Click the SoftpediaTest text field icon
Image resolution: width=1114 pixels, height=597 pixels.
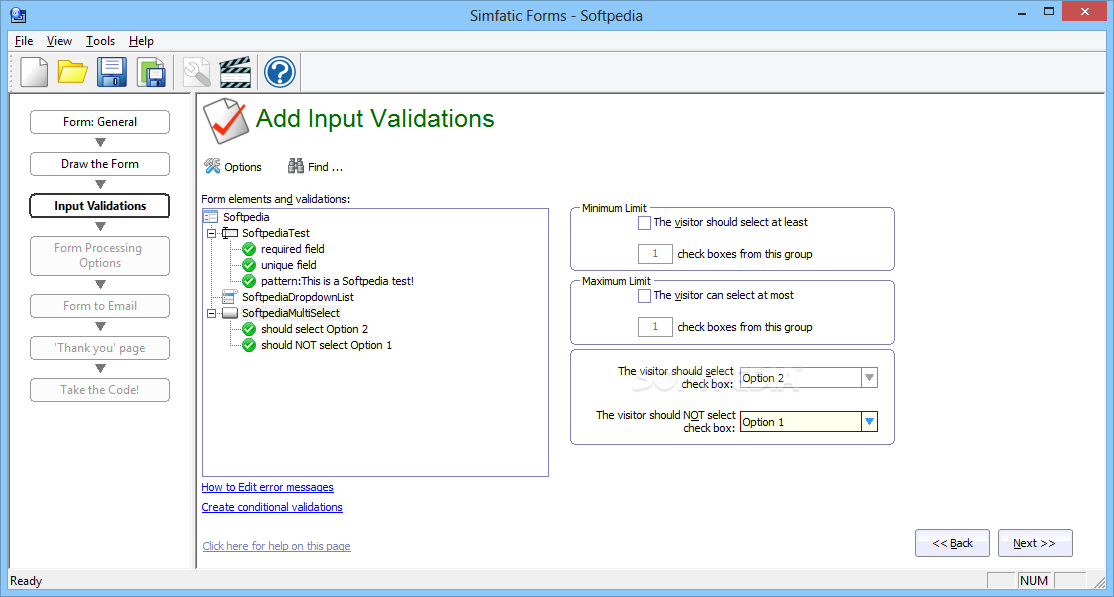click(x=229, y=232)
